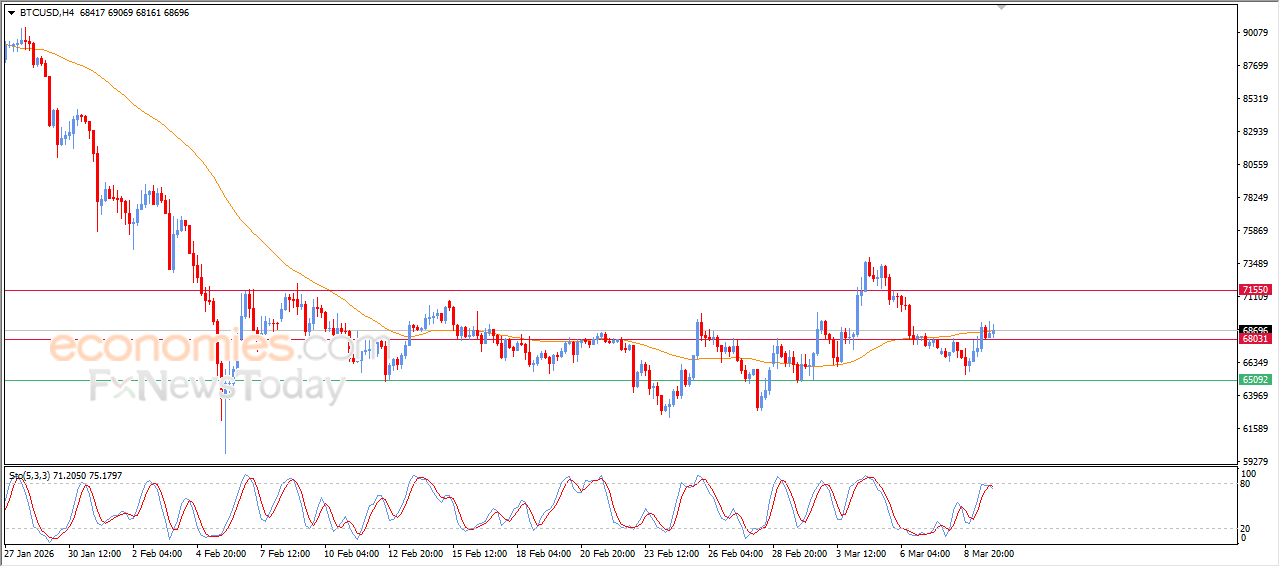
Task: Click the 3 Mar 12:00 time label
Action: point(861,553)
